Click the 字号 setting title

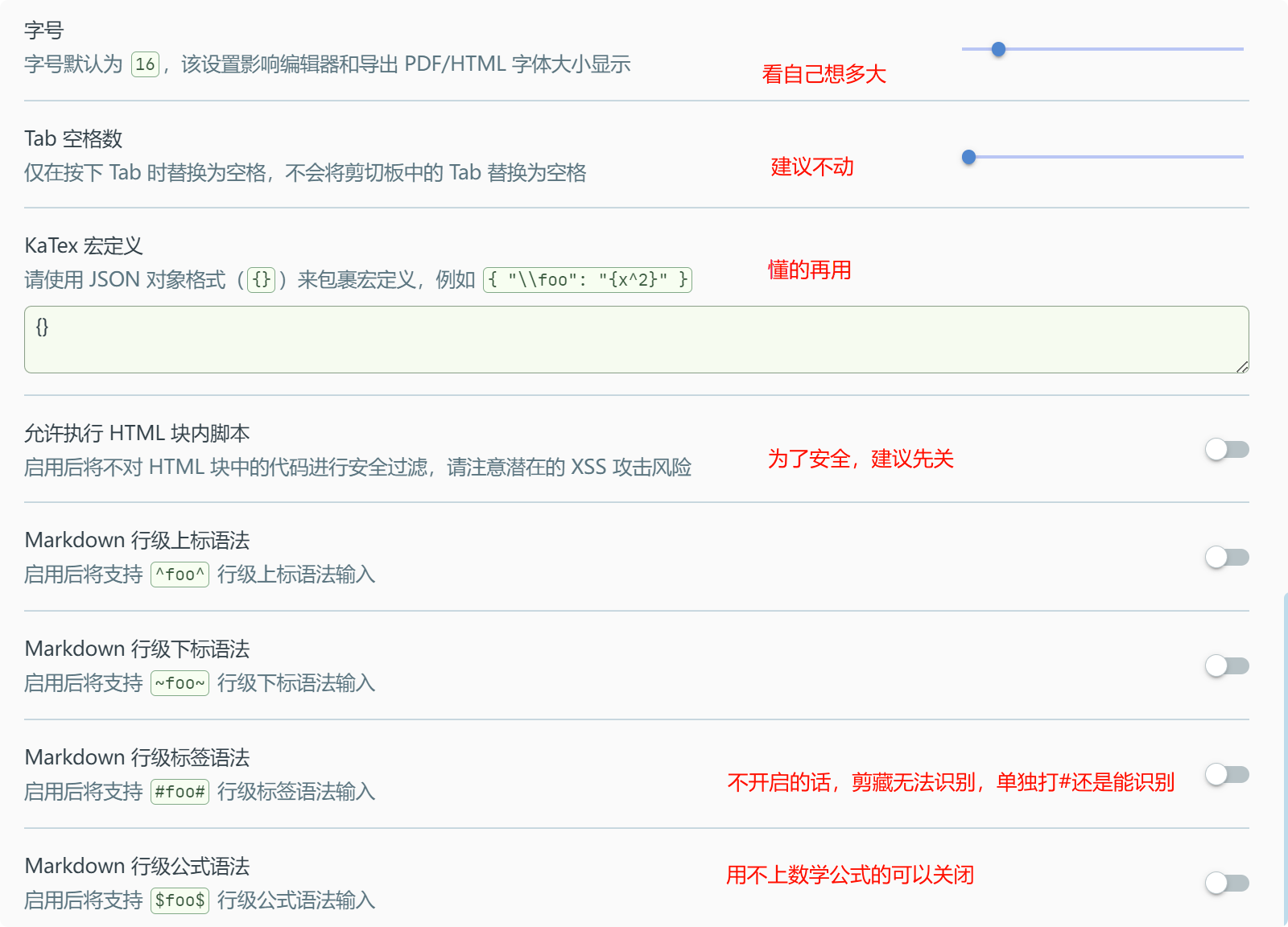point(43,31)
